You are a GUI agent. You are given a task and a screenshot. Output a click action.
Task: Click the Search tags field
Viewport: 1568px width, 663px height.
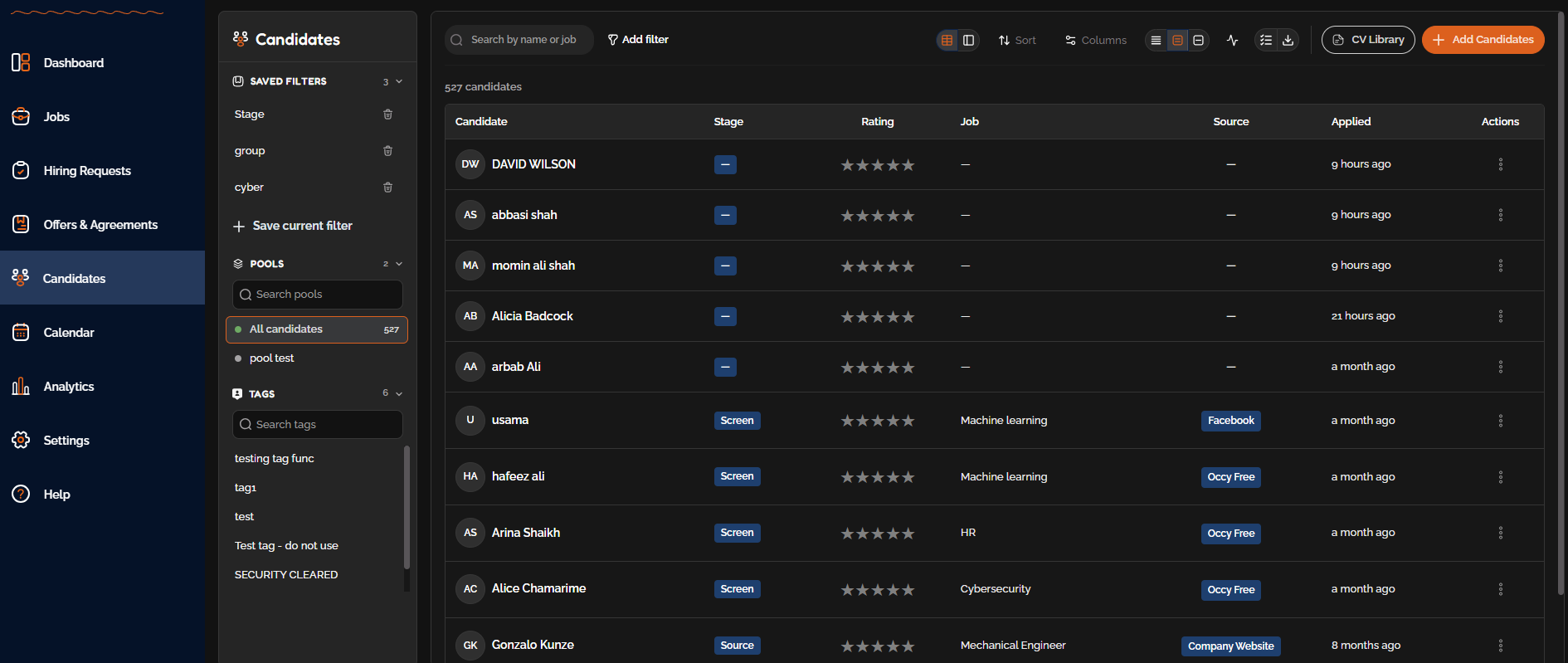click(x=318, y=425)
